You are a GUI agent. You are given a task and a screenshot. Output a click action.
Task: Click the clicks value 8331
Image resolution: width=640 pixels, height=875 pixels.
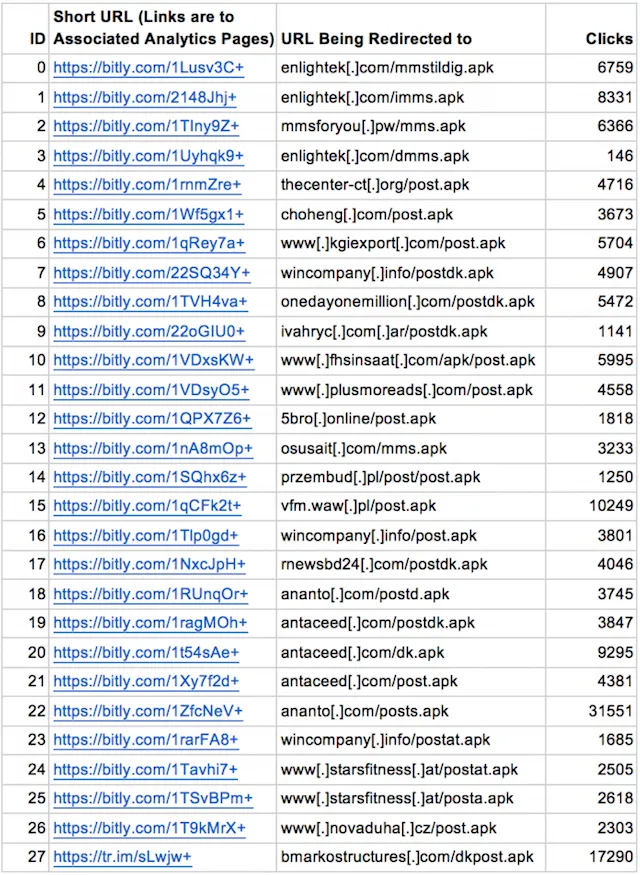[x=615, y=98]
